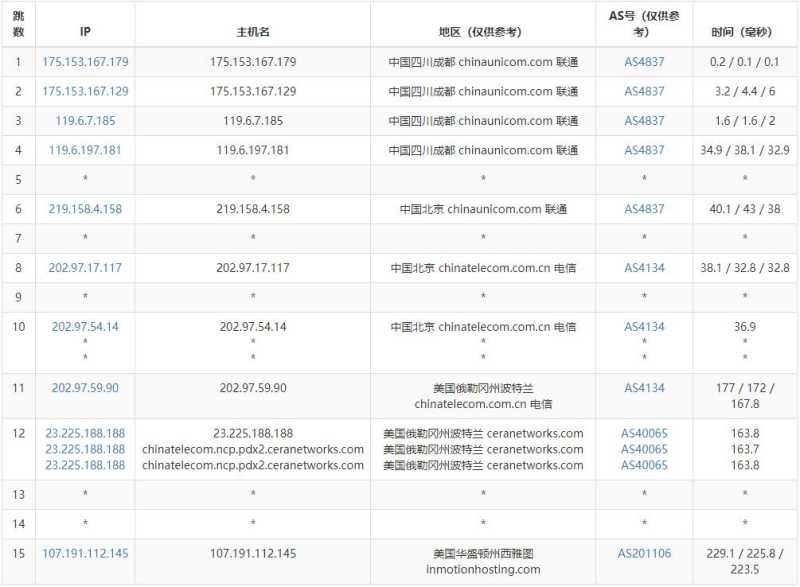Open the blue 202.97.17.117 IP link
800x587 pixels.
click(85, 268)
